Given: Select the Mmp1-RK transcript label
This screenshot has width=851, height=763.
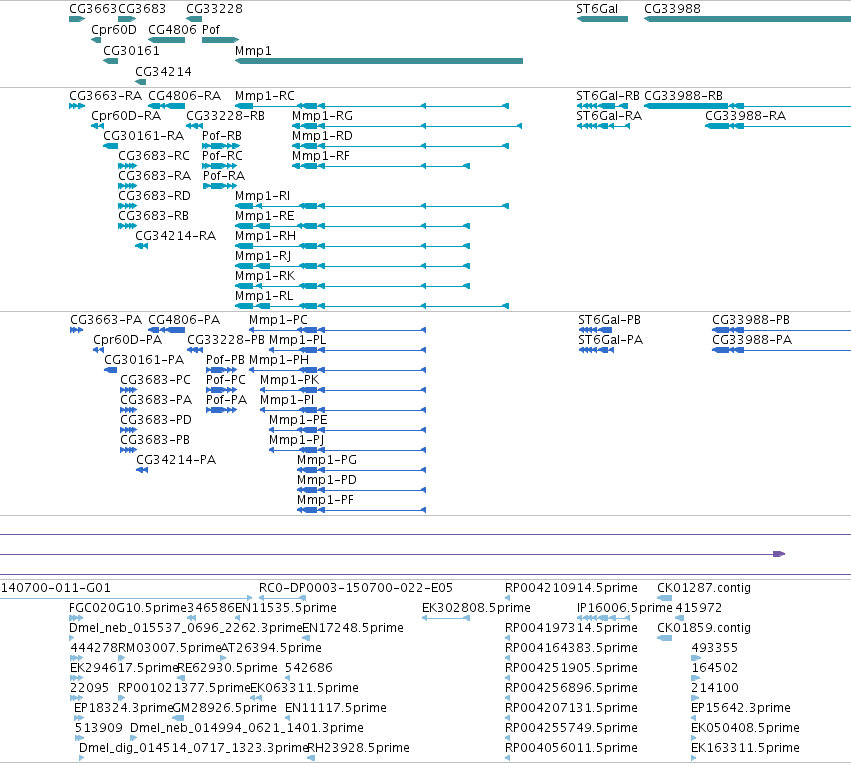Looking at the screenshot, I should pos(265,276).
